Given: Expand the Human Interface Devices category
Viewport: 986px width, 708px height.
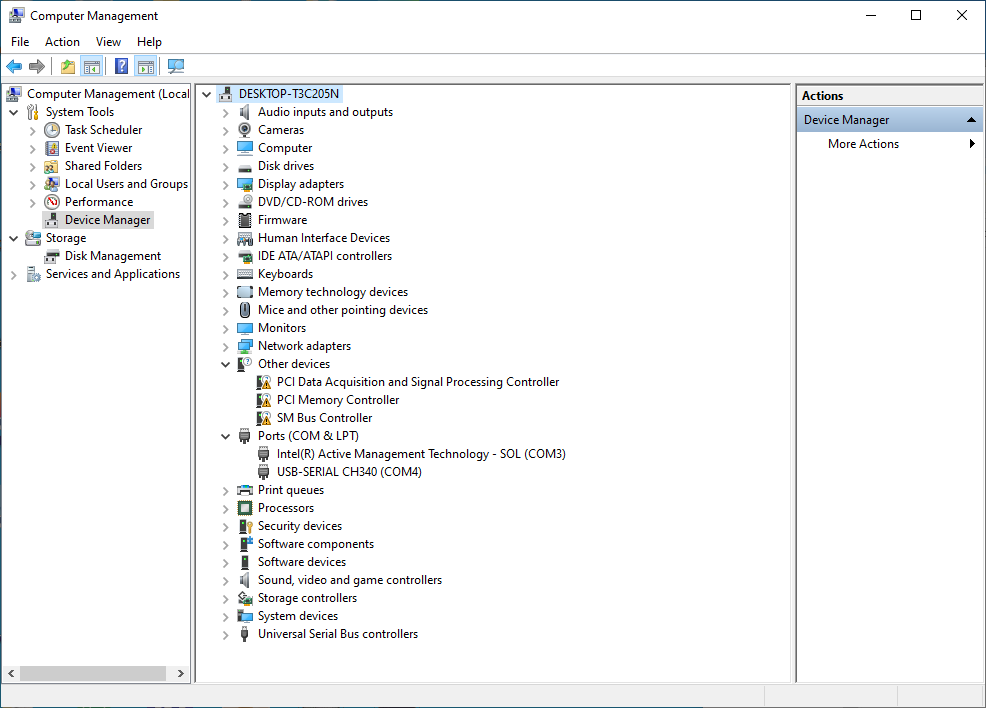Looking at the screenshot, I should pyautogui.click(x=225, y=239).
